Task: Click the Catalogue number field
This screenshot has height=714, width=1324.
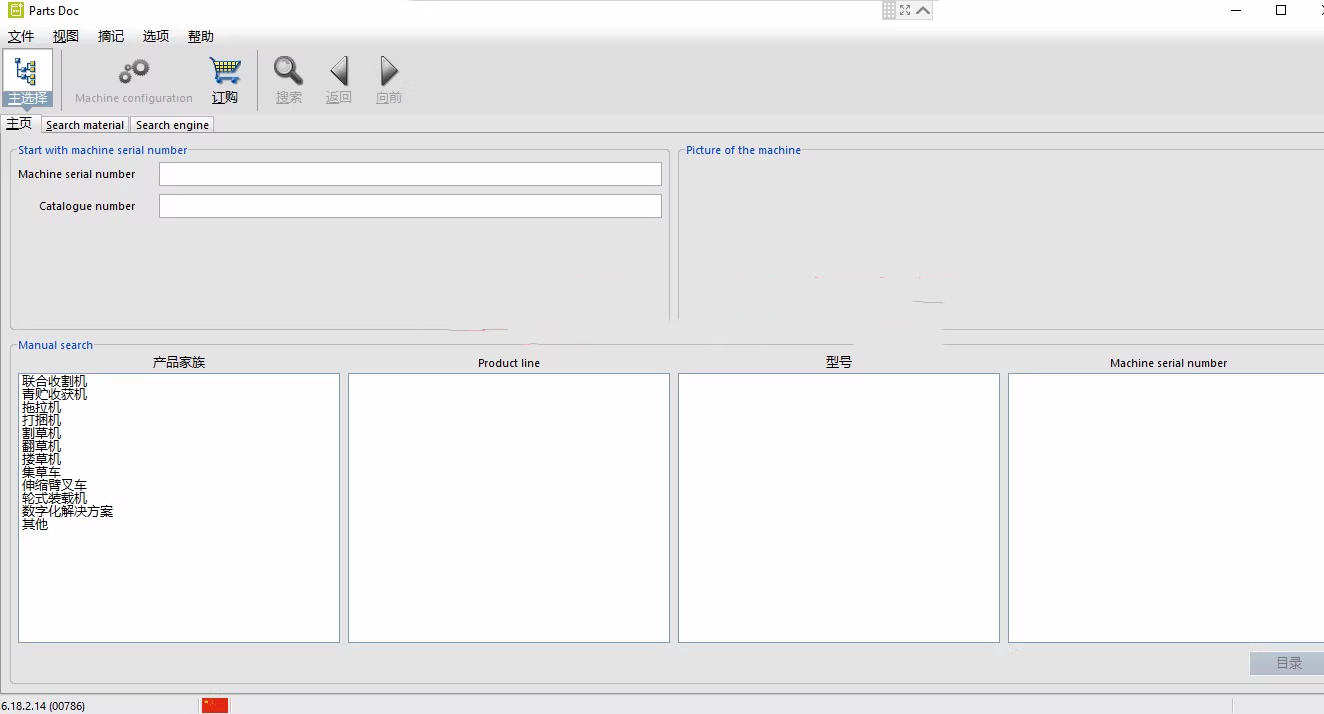Action: coord(410,206)
